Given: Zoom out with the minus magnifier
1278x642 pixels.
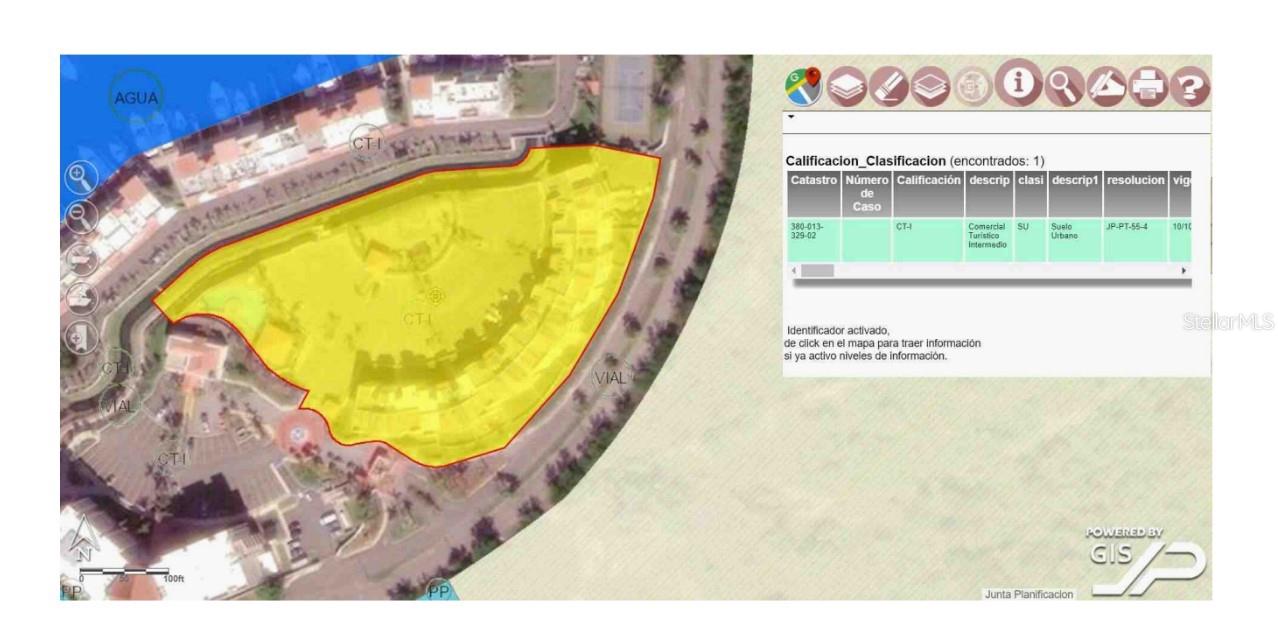Looking at the screenshot, I should tap(81, 216).
